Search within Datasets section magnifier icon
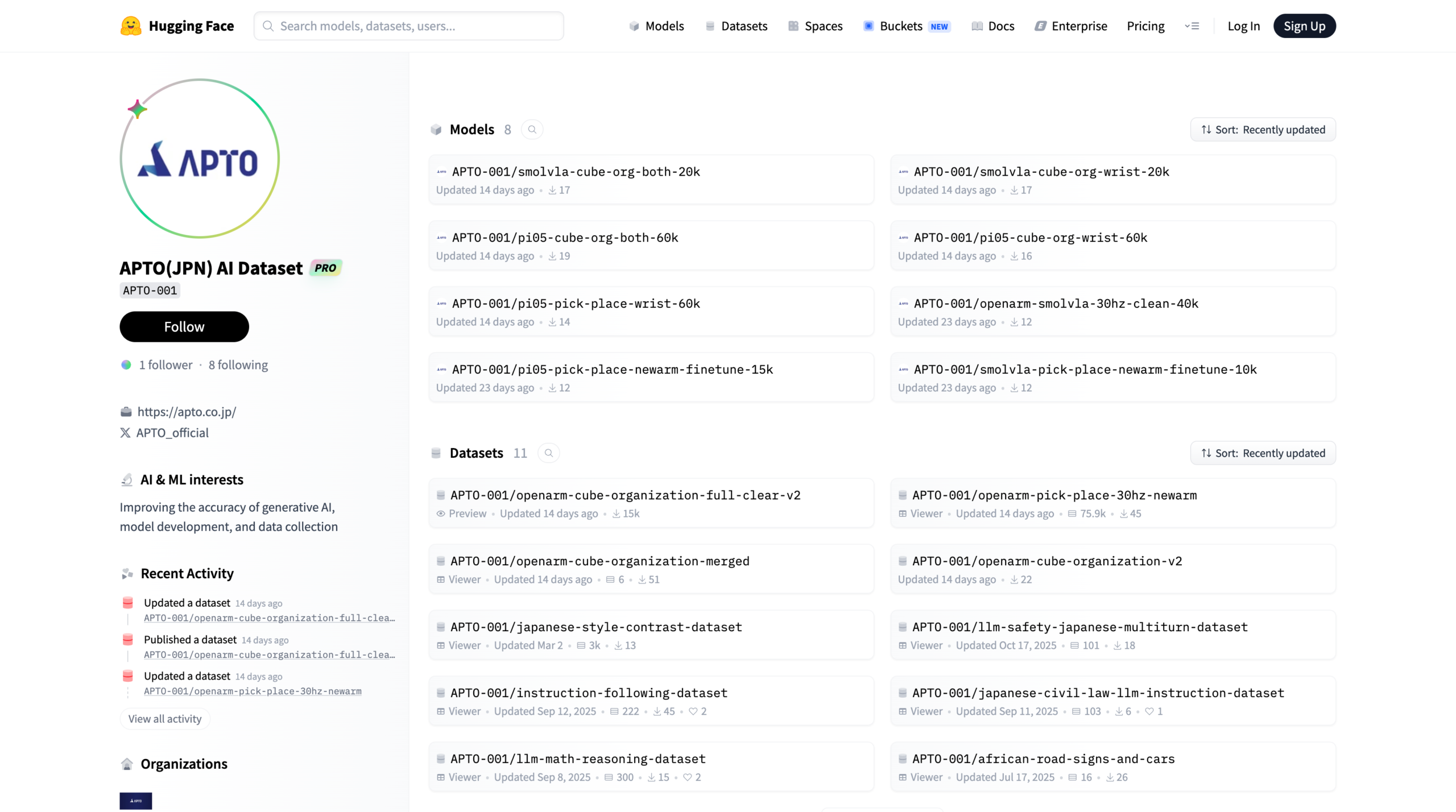This screenshot has width=1456, height=812. tap(548, 453)
